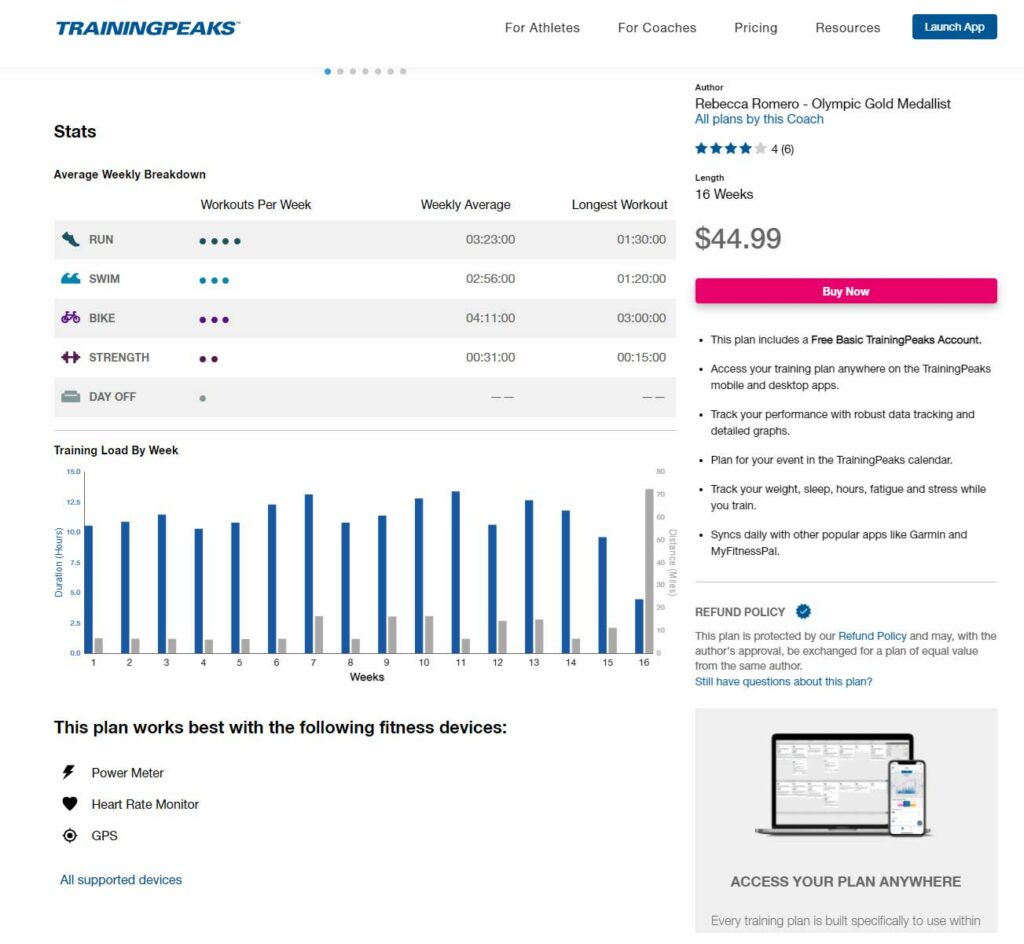
Task: Click the week 16 blue duration bar
Action: pos(639,626)
